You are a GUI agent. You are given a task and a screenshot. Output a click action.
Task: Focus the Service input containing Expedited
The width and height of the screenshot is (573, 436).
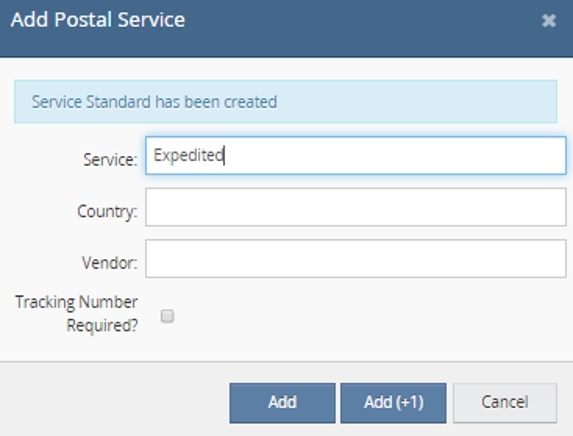(x=356, y=155)
